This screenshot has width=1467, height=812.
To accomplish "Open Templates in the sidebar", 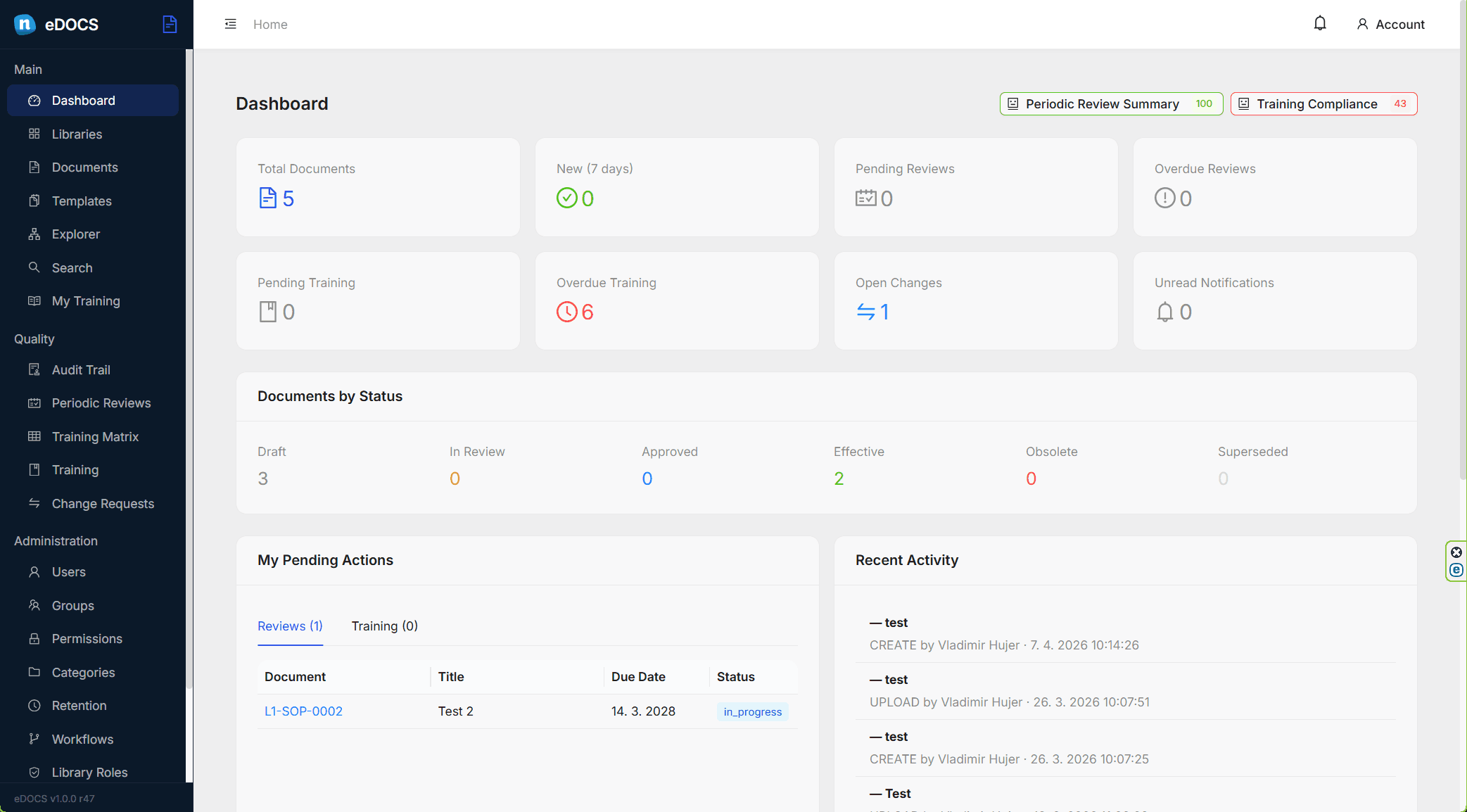I will coord(93,201).
